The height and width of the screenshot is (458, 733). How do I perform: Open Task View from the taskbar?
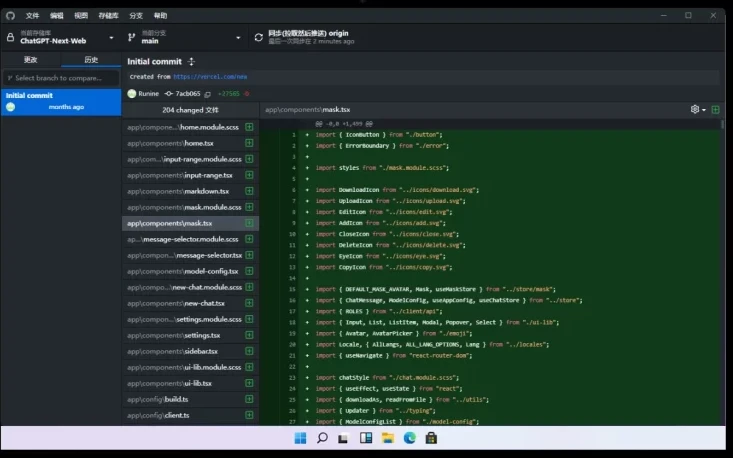pos(344,438)
